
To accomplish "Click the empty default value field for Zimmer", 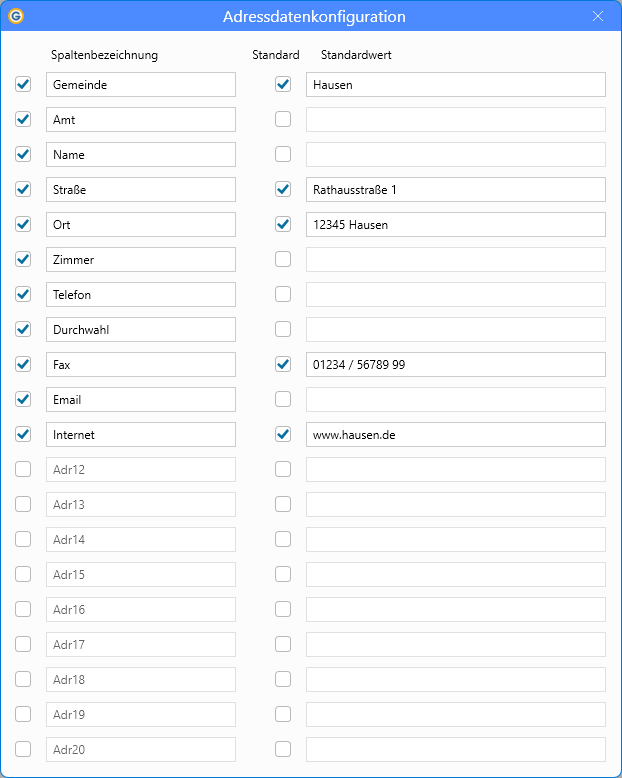I will point(455,260).
